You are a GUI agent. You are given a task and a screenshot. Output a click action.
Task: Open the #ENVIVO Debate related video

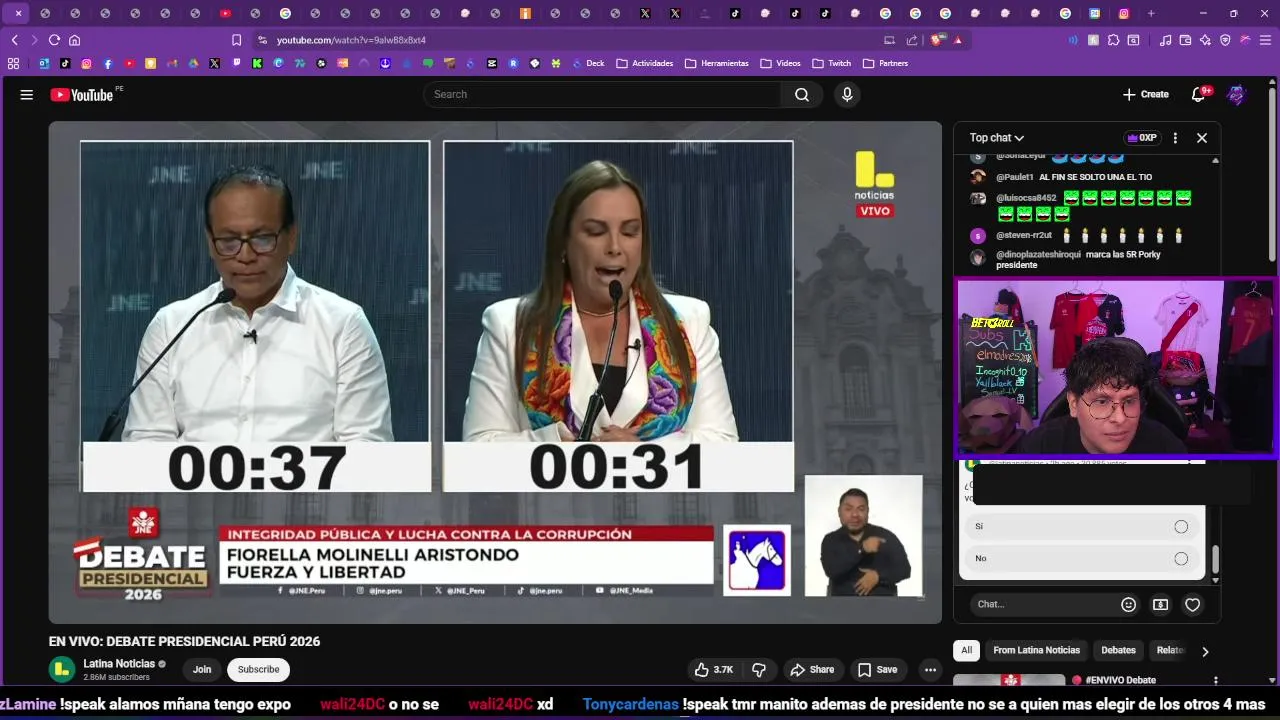pyautogui.click(x=1120, y=680)
